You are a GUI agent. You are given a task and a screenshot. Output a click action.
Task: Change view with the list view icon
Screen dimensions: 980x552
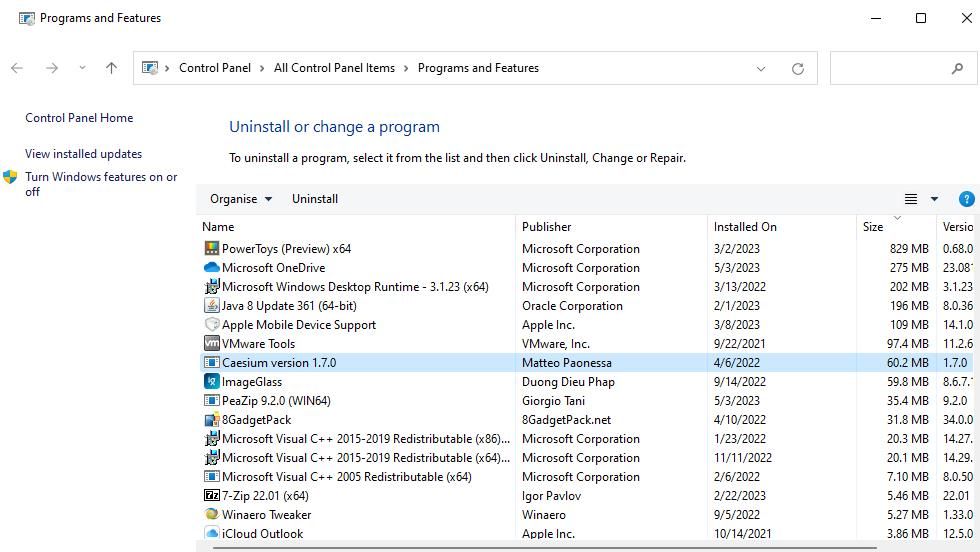911,199
